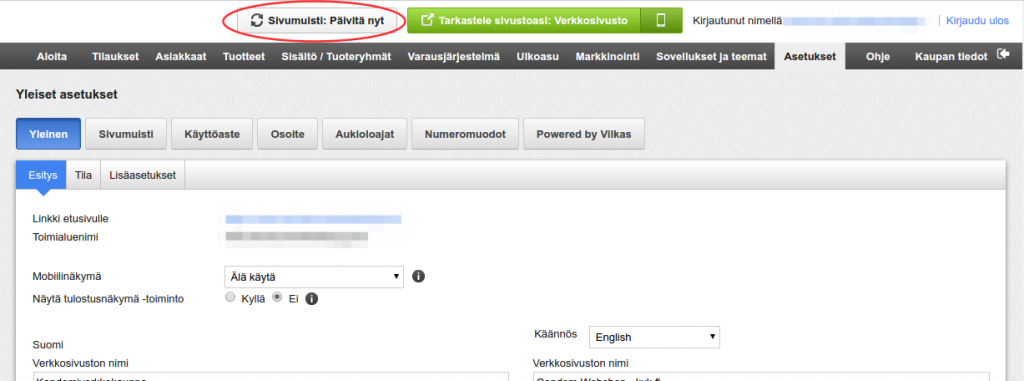Click the external link icon on green button

(428, 20)
